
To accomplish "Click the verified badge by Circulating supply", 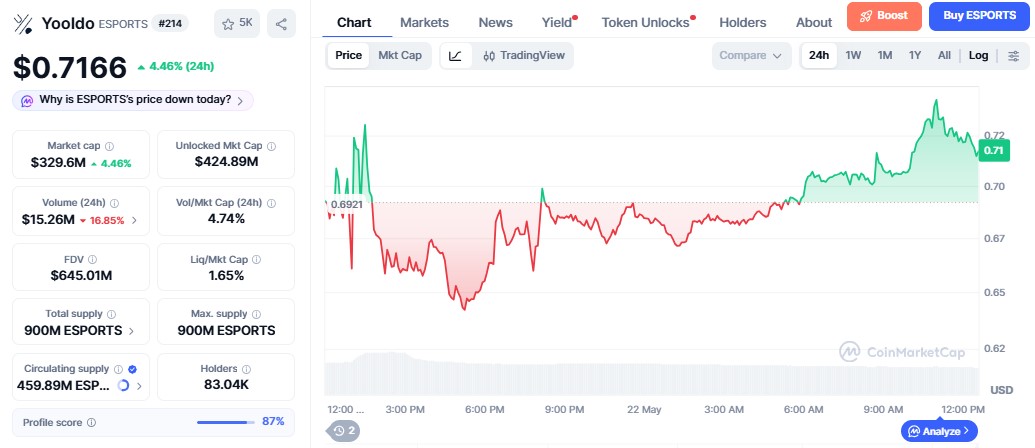I will tap(132, 369).
